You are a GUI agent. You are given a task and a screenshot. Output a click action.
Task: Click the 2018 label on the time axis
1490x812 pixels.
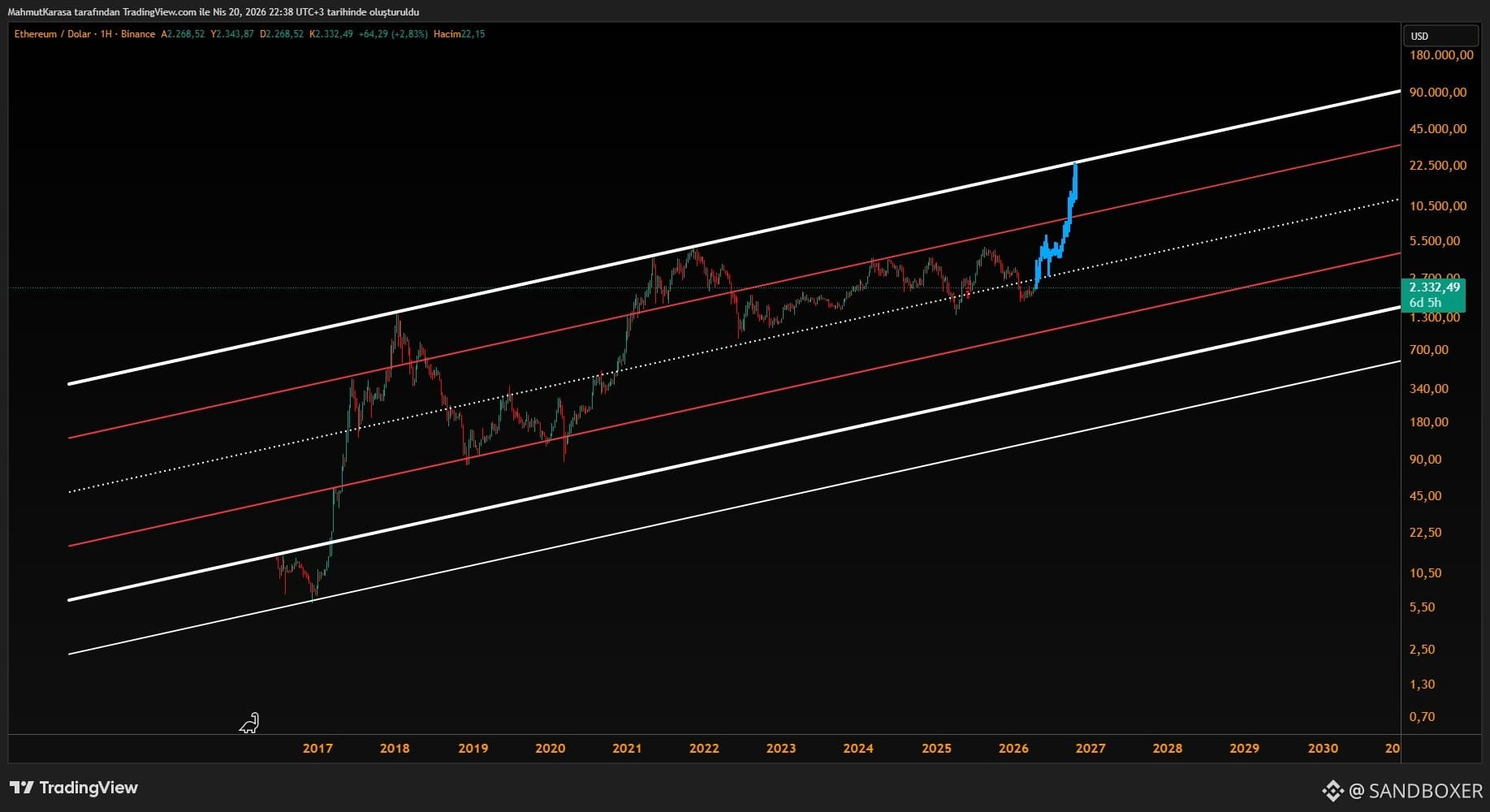click(x=395, y=748)
